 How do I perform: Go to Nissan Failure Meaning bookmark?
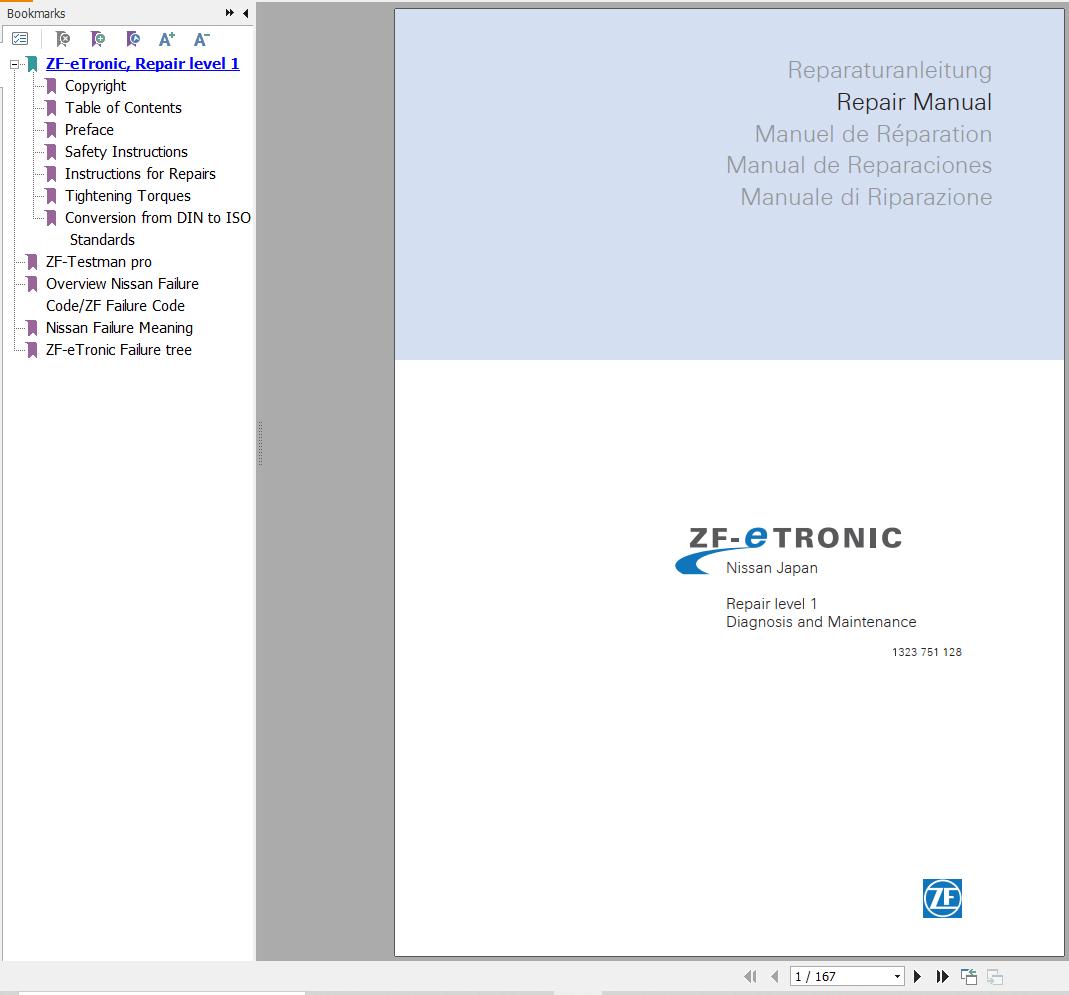click(x=119, y=328)
